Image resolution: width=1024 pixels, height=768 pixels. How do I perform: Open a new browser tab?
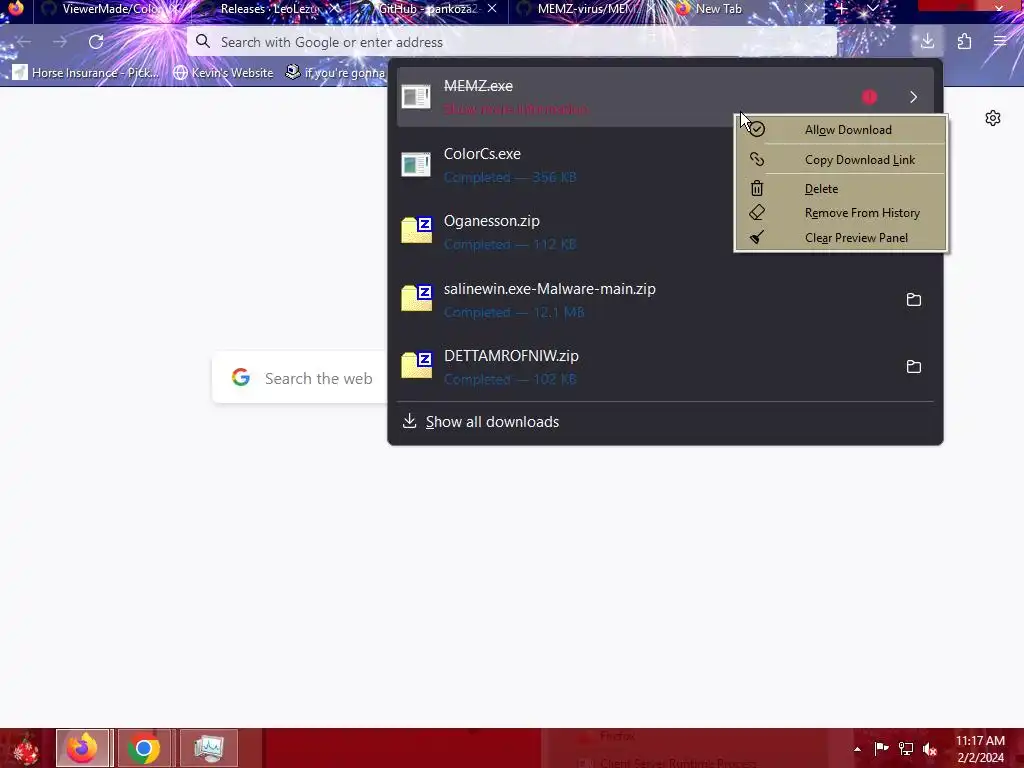(x=842, y=9)
